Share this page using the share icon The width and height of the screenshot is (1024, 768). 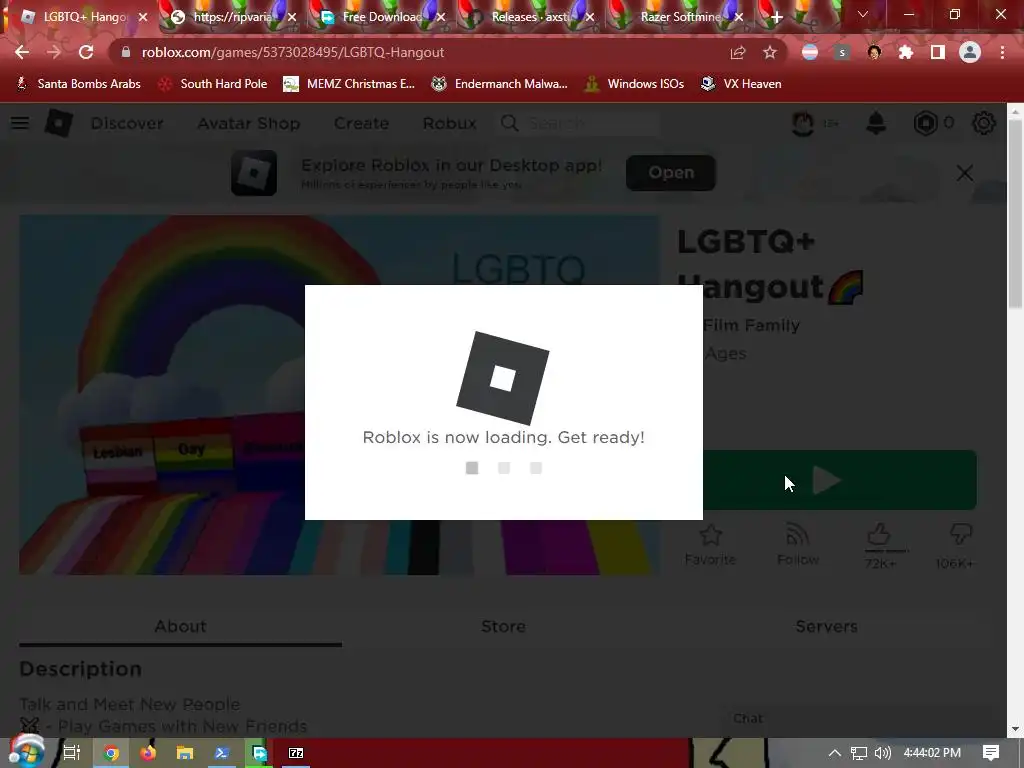point(738,52)
